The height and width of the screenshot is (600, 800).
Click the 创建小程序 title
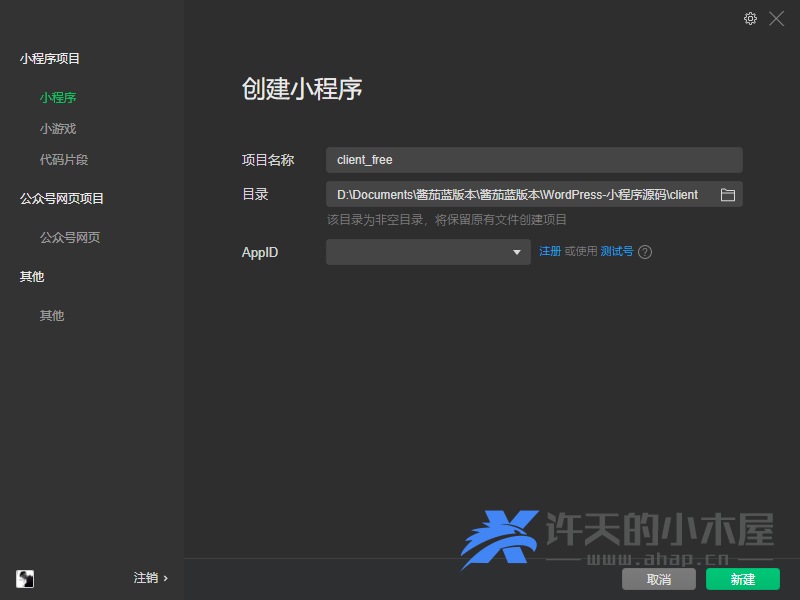302,89
